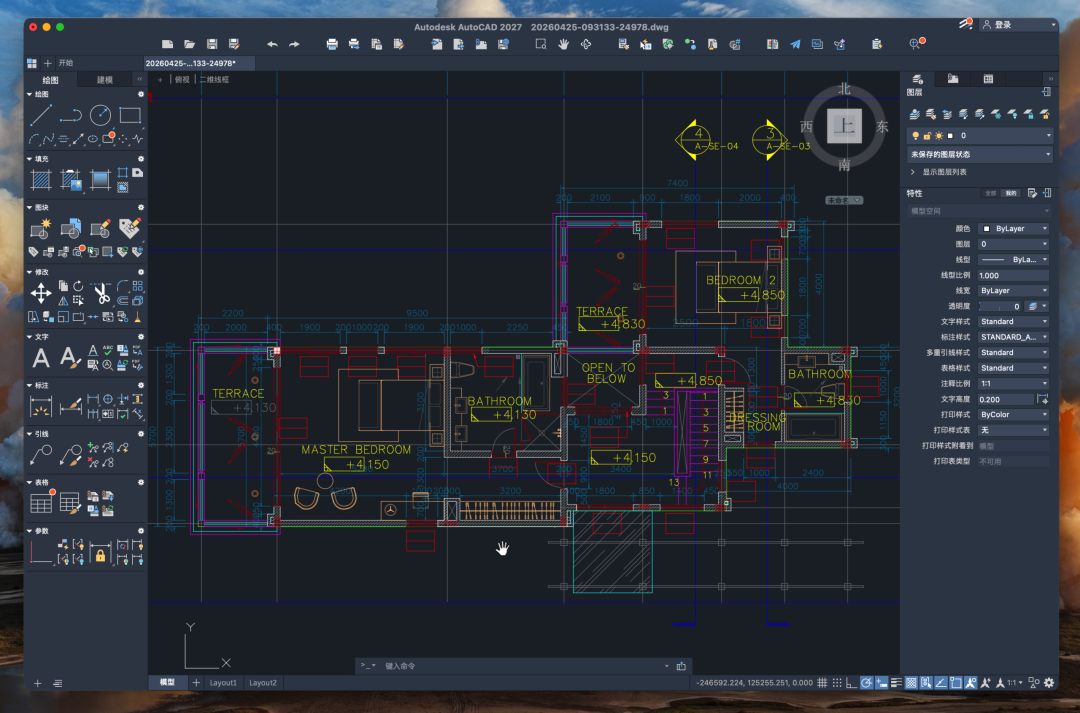Image resolution: width=1080 pixels, height=713 pixels.
Task: Toggle layer 0 lock padlock icon
Action: [927, 136]
